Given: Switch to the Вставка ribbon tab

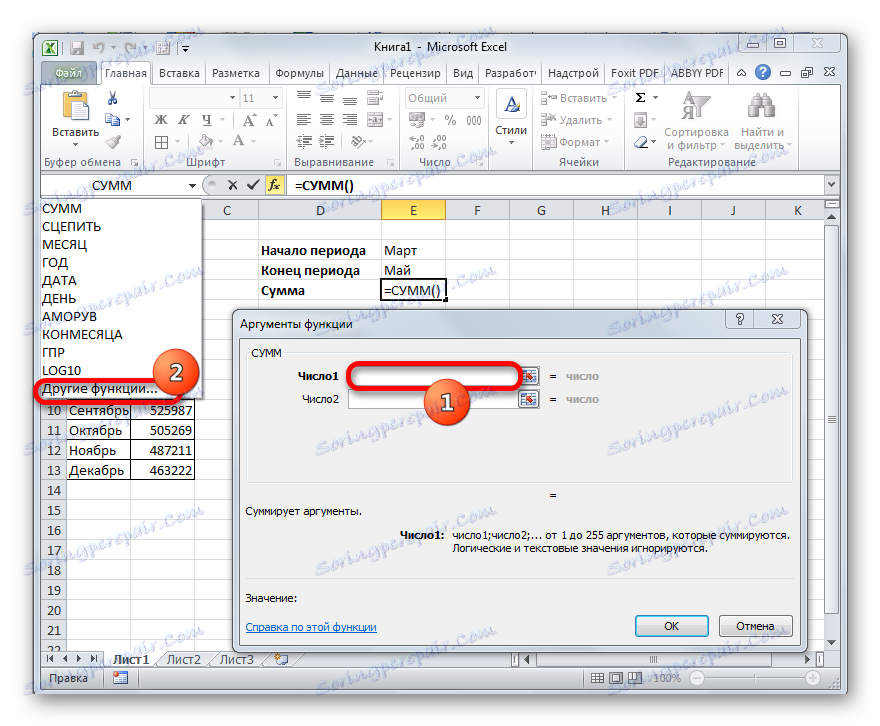Looking at the screenshot, I should [179, 73].
